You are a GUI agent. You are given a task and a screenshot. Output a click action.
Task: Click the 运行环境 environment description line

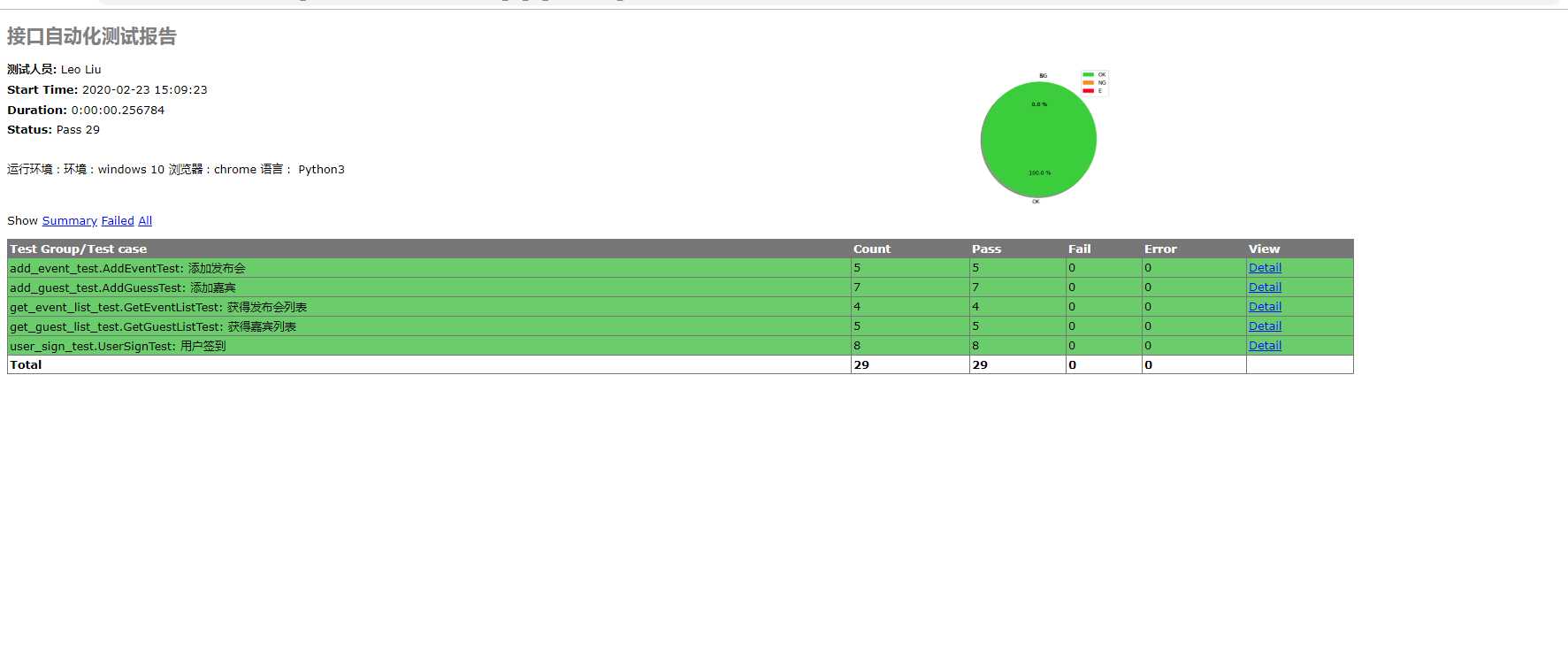[176, 170]
